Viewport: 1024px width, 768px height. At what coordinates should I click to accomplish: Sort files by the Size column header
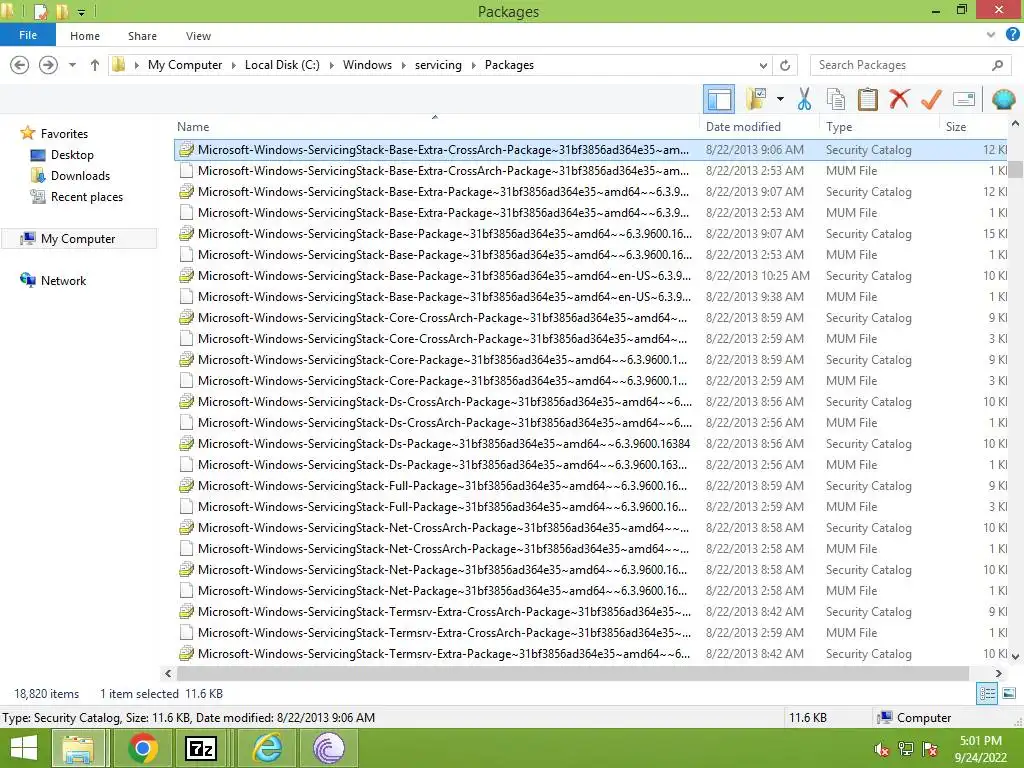point(974,127)
